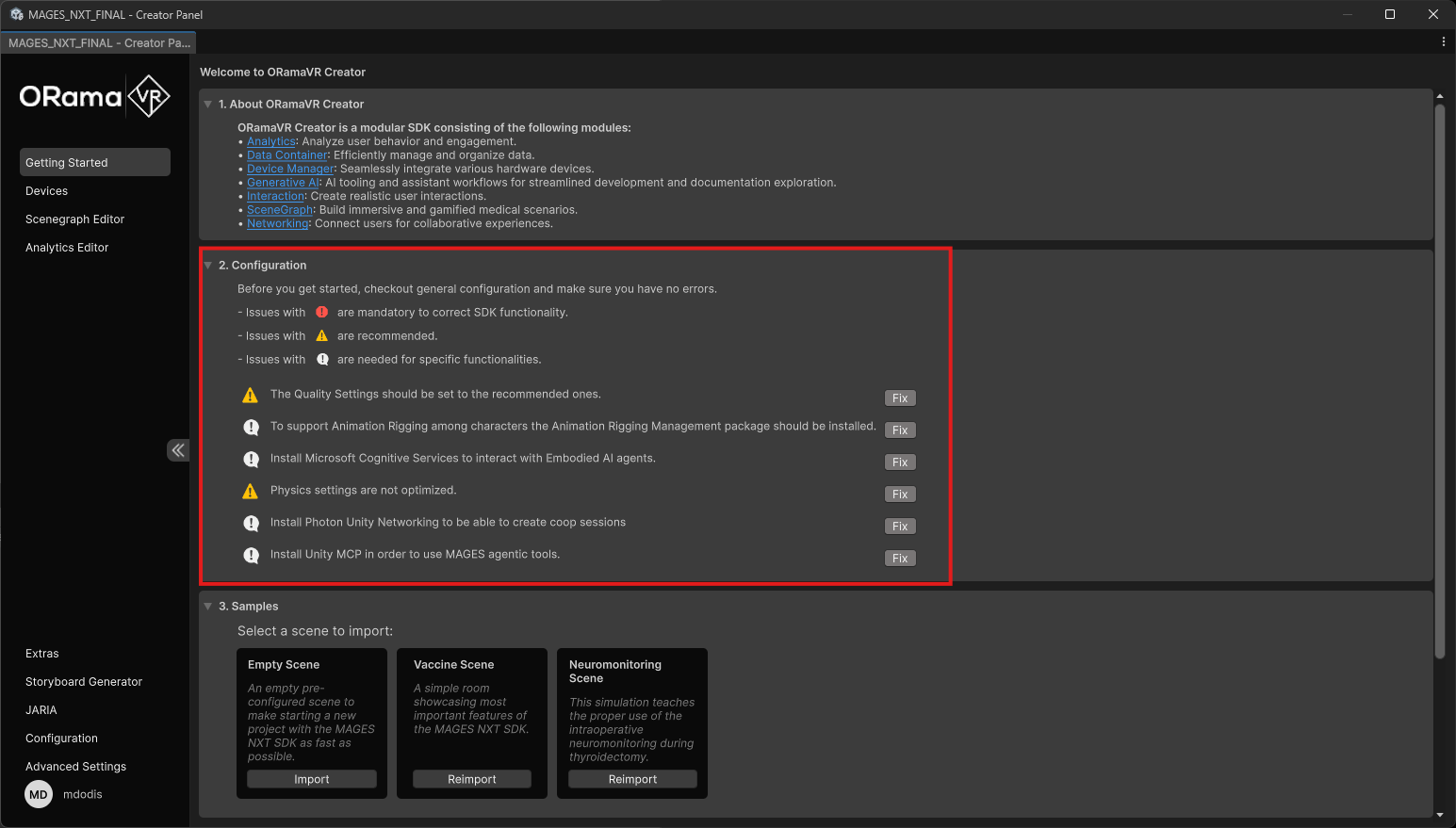Click the vertical scrollbar thumb

pos(1439,382)
